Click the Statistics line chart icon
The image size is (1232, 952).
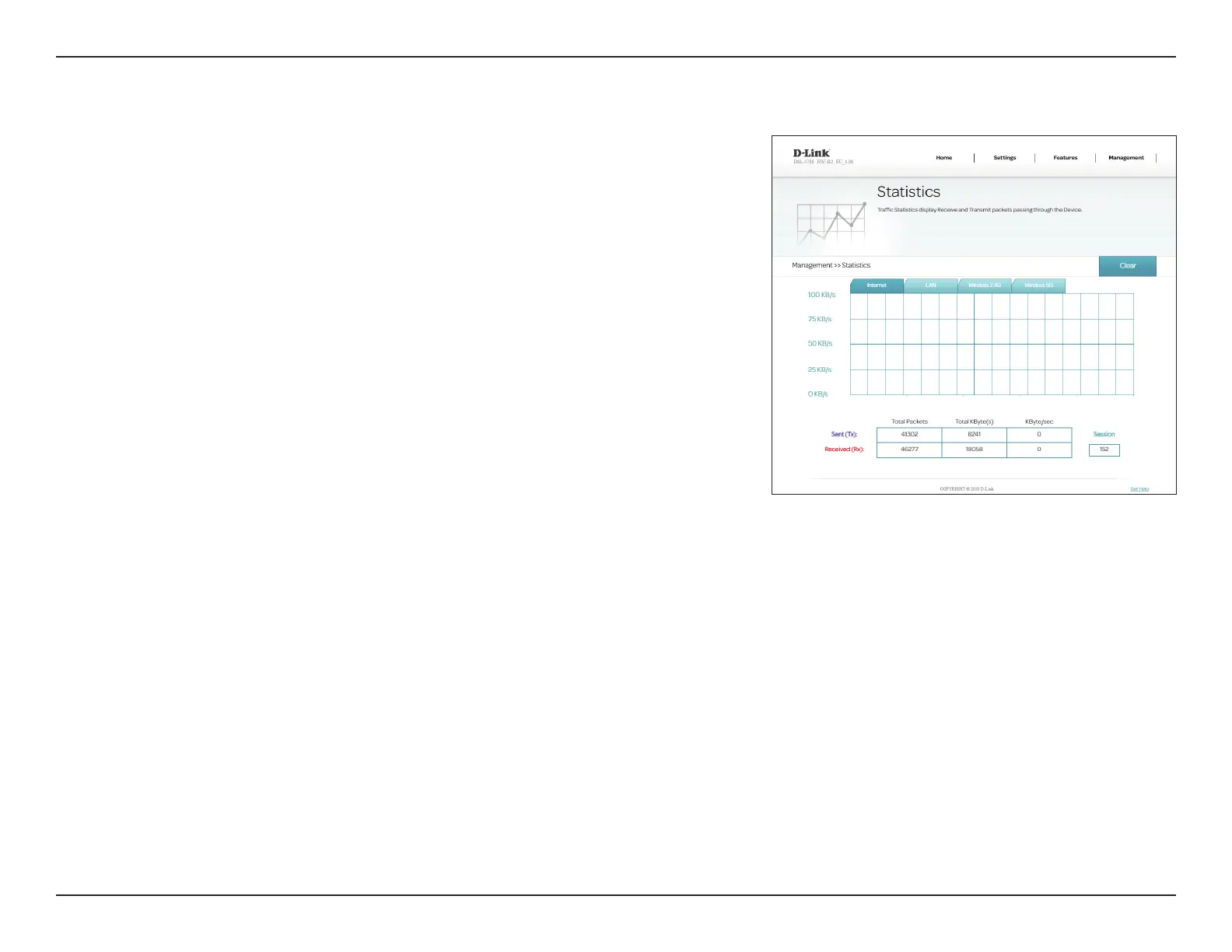832,224
